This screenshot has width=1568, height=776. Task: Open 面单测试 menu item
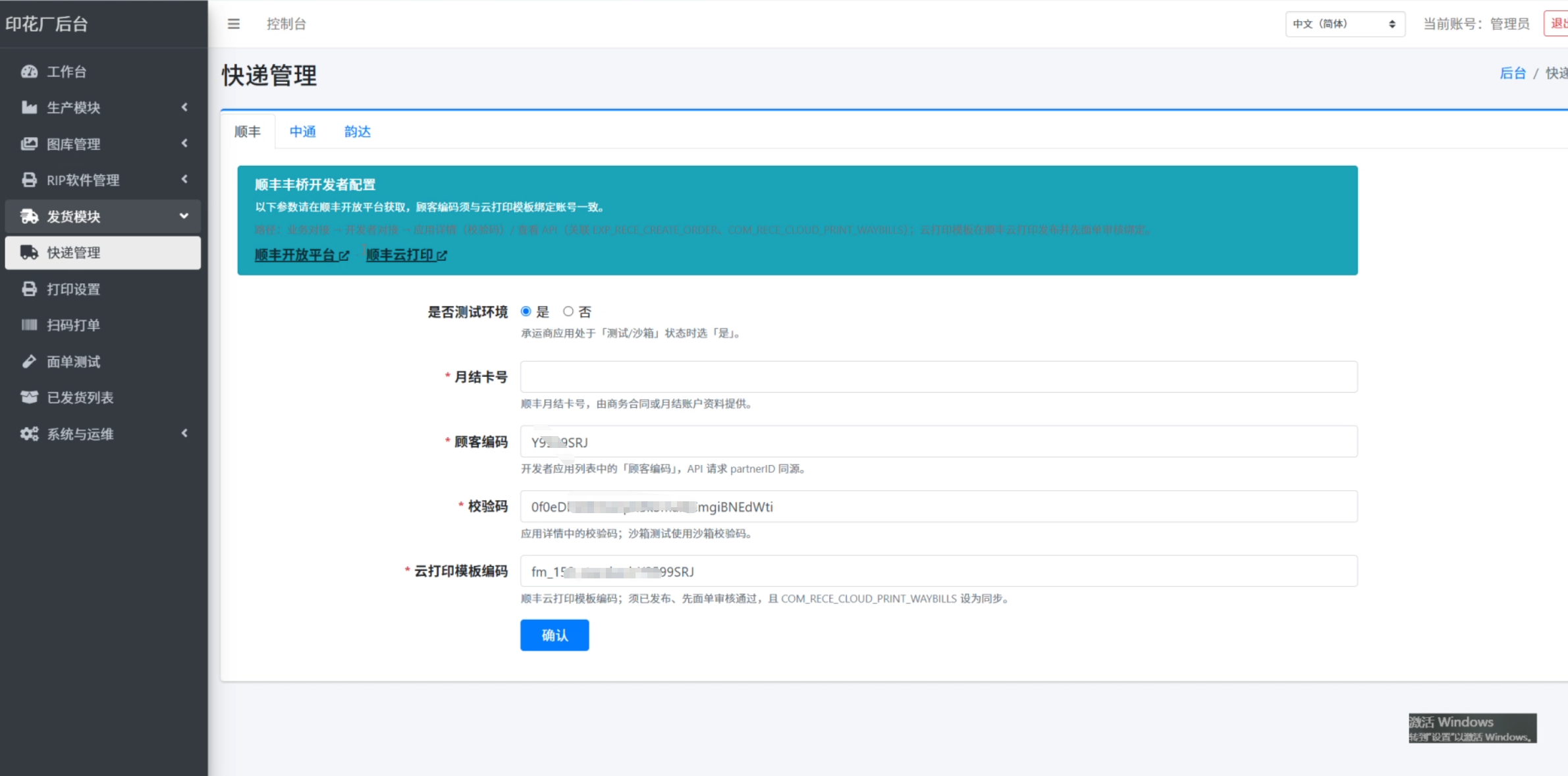[103, 362]
